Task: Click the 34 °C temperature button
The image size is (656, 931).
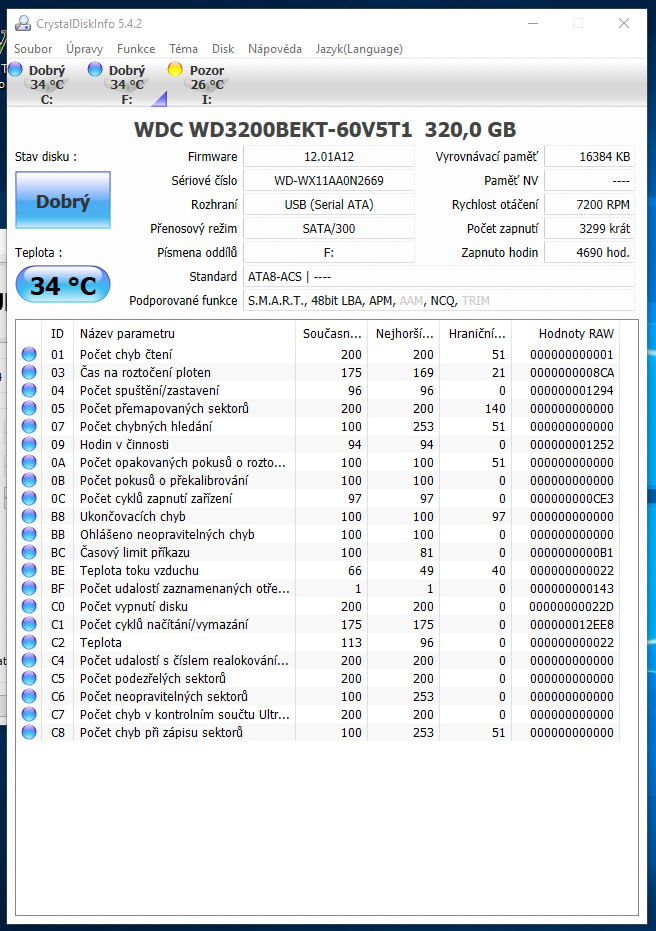Action: coord(63,286)
